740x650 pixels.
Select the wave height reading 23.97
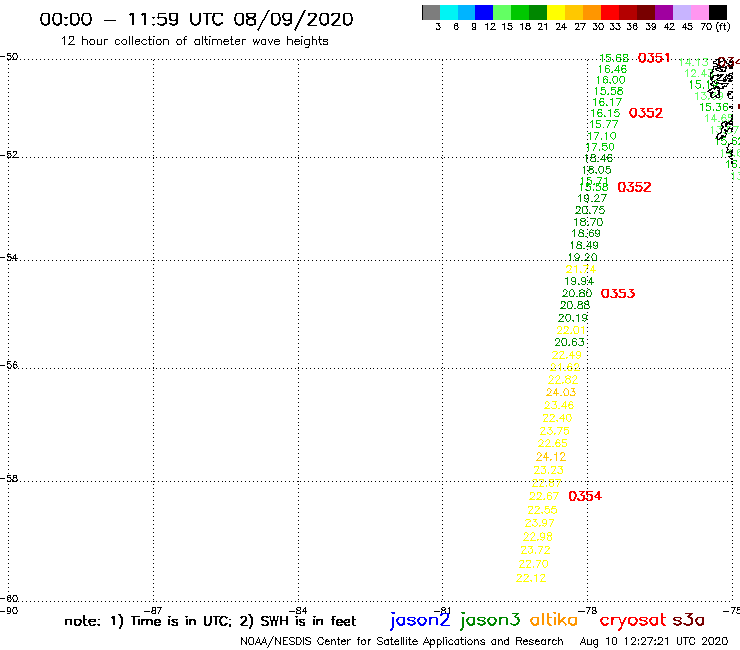pyautogui.click(x=539, y=523)
